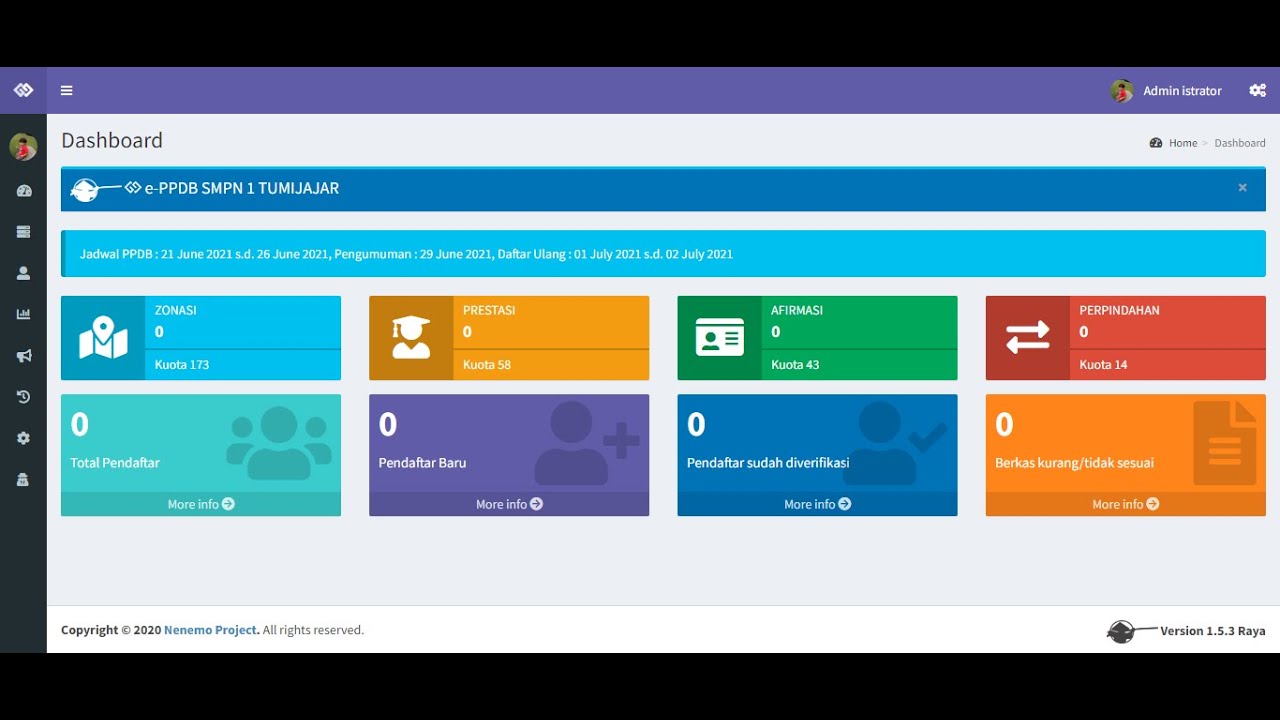This screenshot has width=1280, height=720.
Task: Open the user avatar in the sidebar
Action: [x=23, y=147]
